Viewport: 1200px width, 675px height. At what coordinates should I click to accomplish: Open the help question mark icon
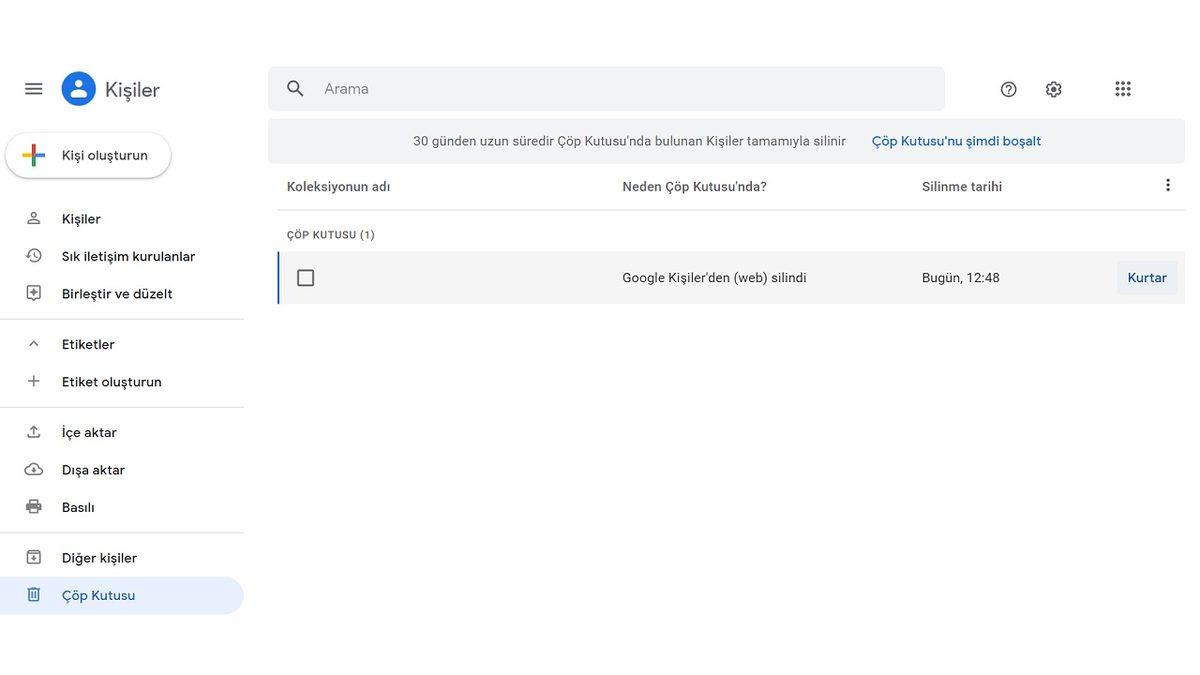pos(1008,89)
